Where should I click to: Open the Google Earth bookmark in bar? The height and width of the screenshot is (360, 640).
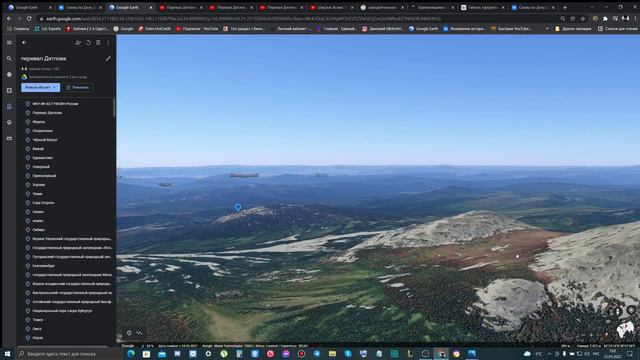point(423,29)
